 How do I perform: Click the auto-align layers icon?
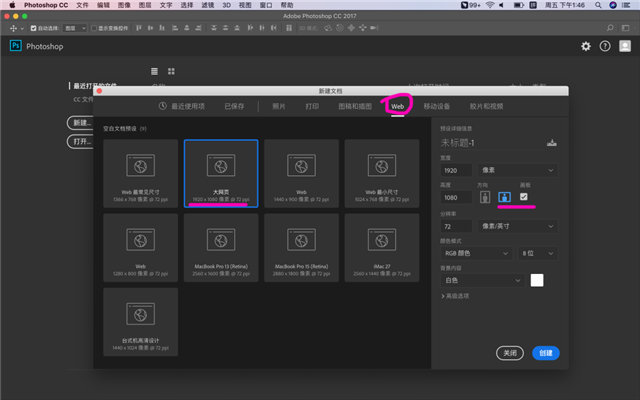(289, 28)
